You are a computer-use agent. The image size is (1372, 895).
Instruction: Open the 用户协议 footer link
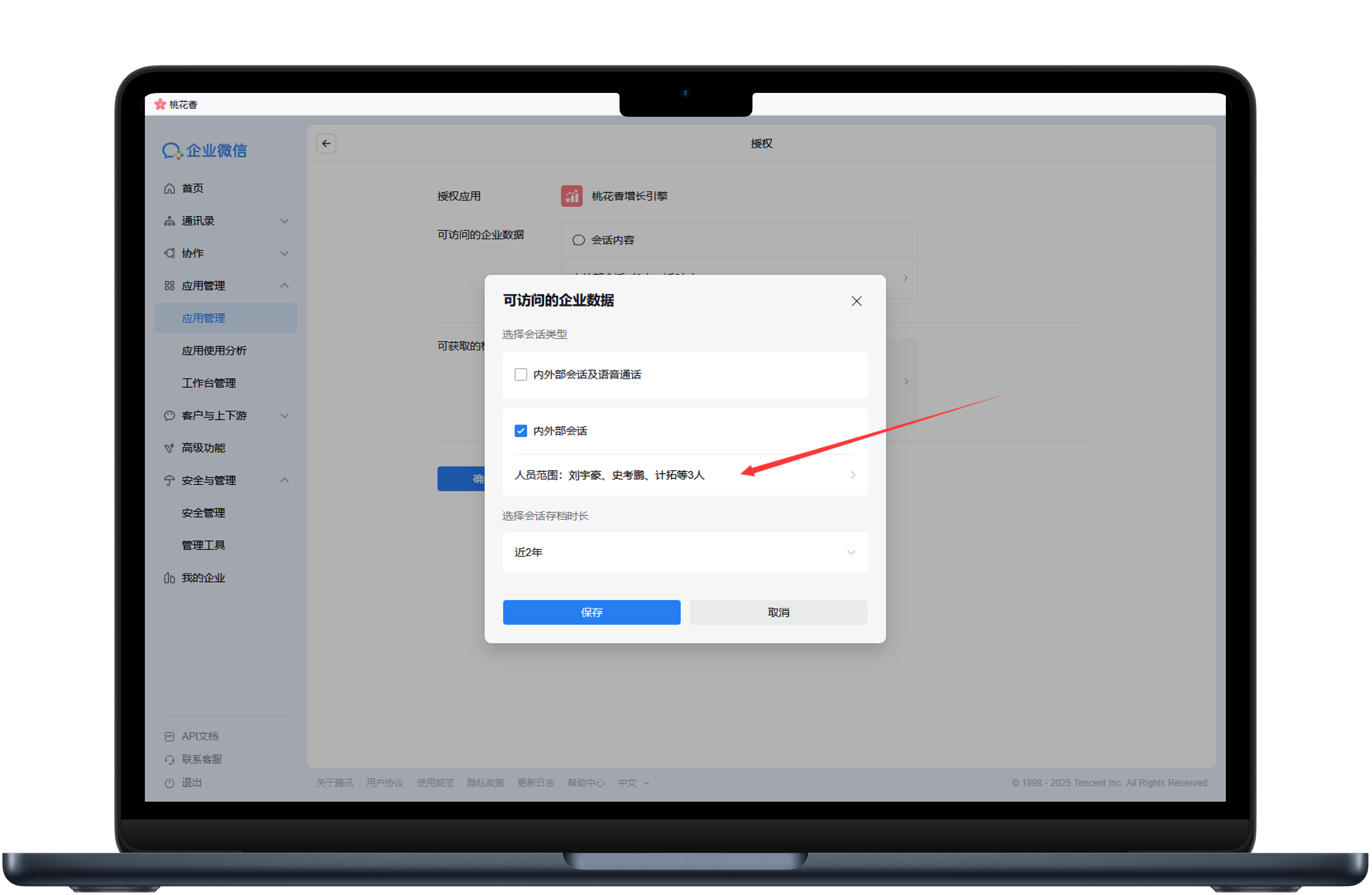pyautogui.click(x=384, y=783)
